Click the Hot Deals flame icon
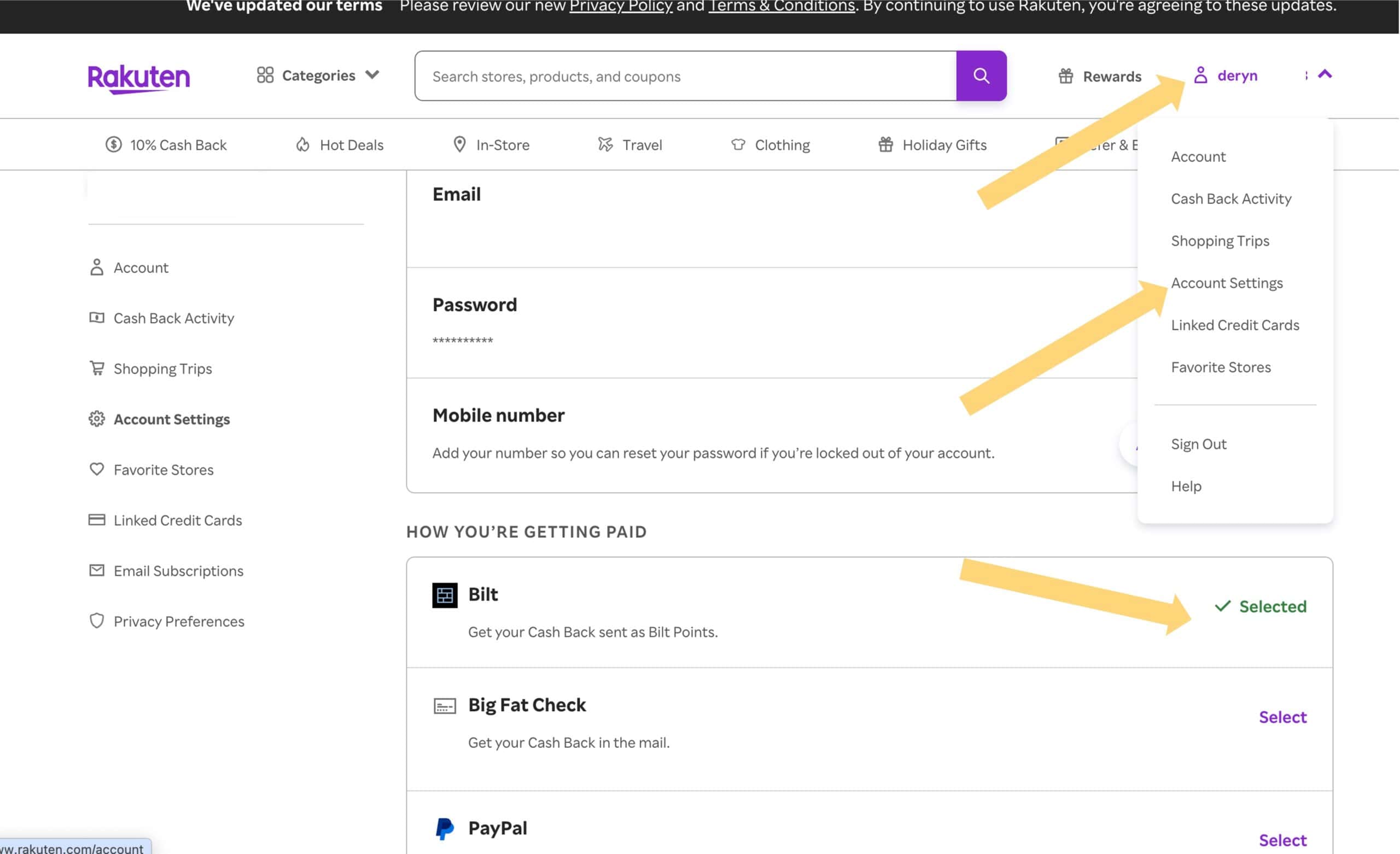Viewport: 1400px width, 854px height. coord(303,144)
